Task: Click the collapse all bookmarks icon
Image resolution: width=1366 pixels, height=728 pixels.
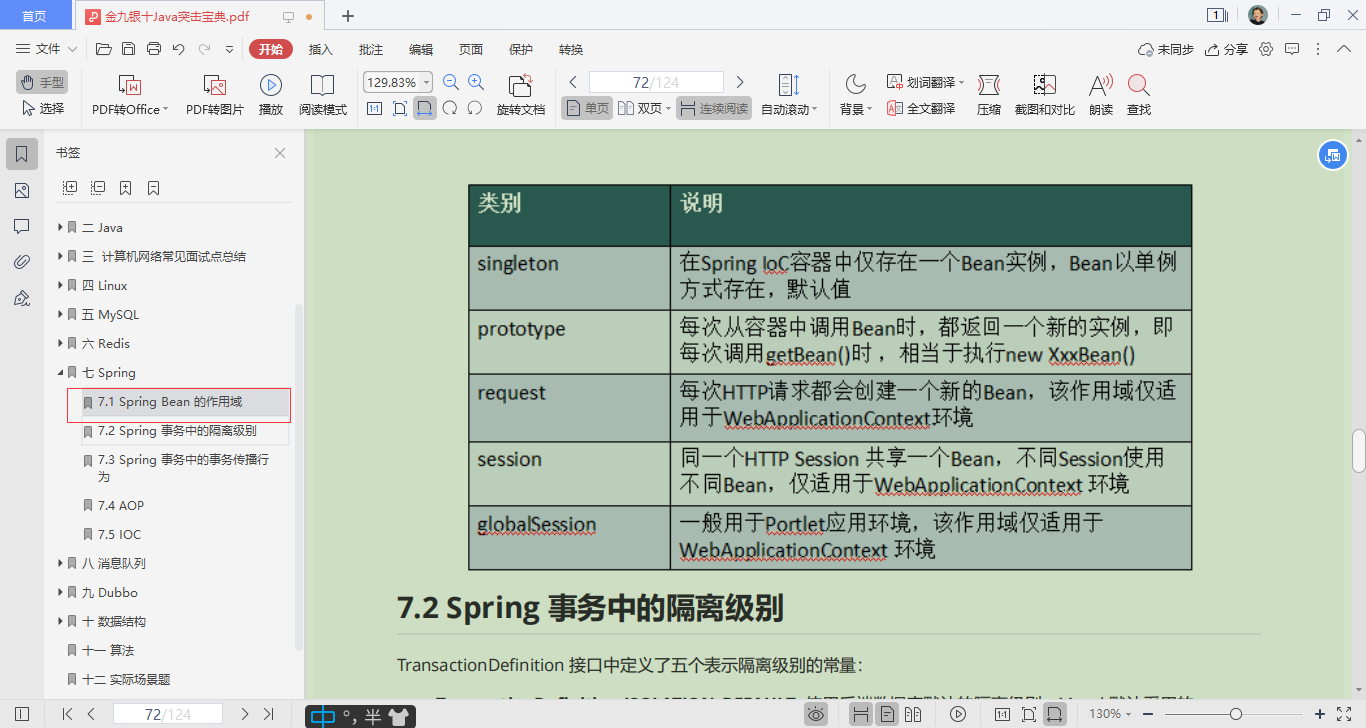Action: 98,187
